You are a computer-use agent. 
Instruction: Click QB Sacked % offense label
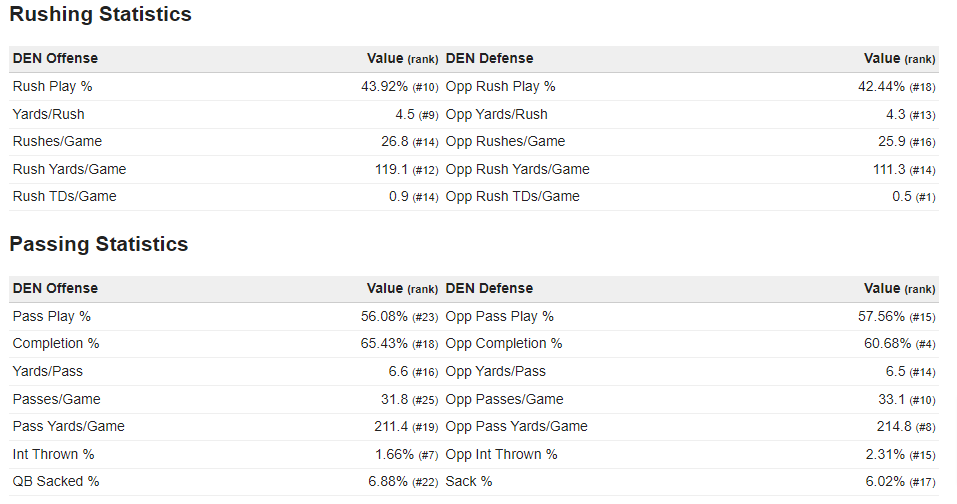56,482
